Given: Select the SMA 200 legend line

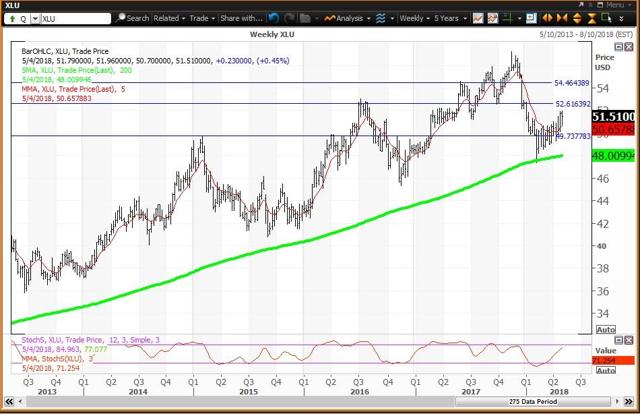Looking at the screenshot, I should tap(77, 70).
